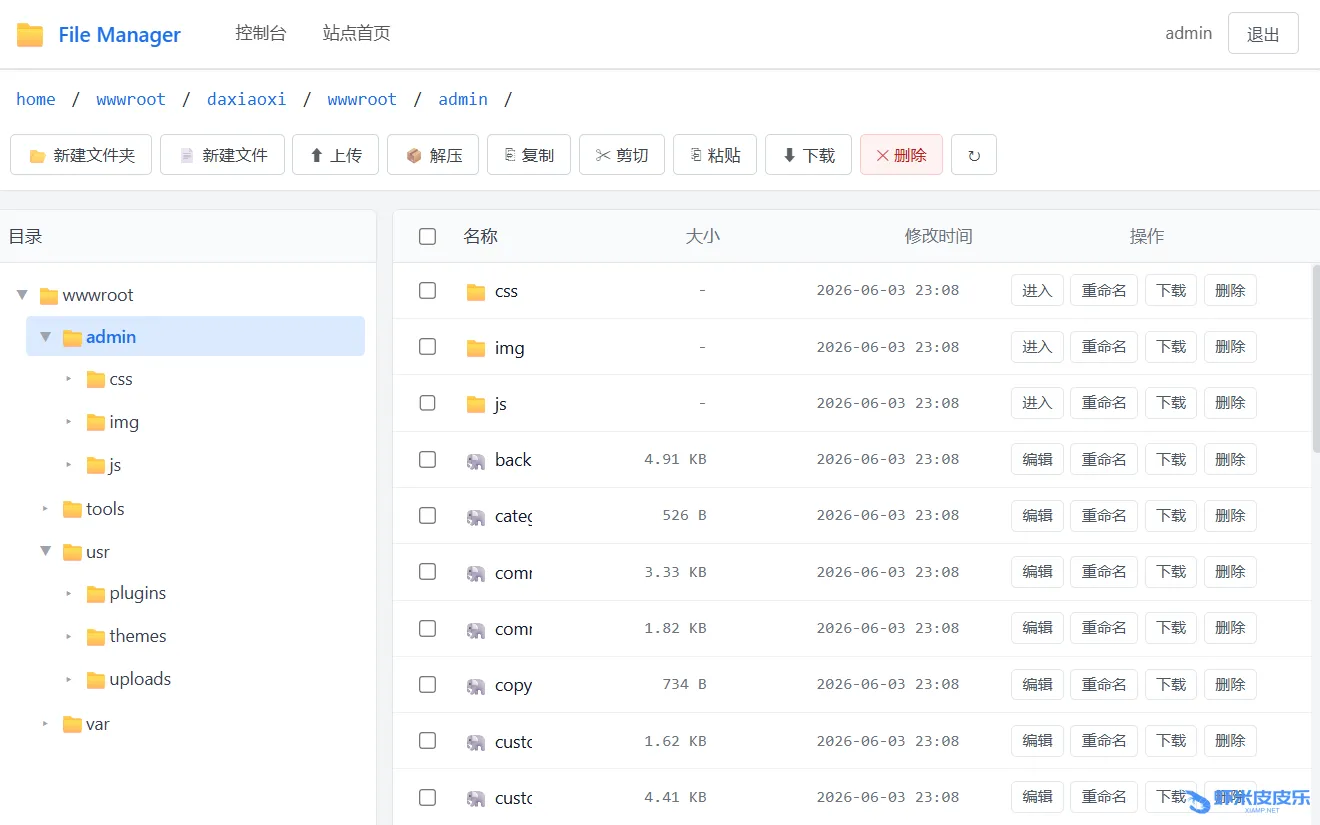Click the var folder icon in tree
The width and height of the screenshot is (1320, 825).
point(72,724)
